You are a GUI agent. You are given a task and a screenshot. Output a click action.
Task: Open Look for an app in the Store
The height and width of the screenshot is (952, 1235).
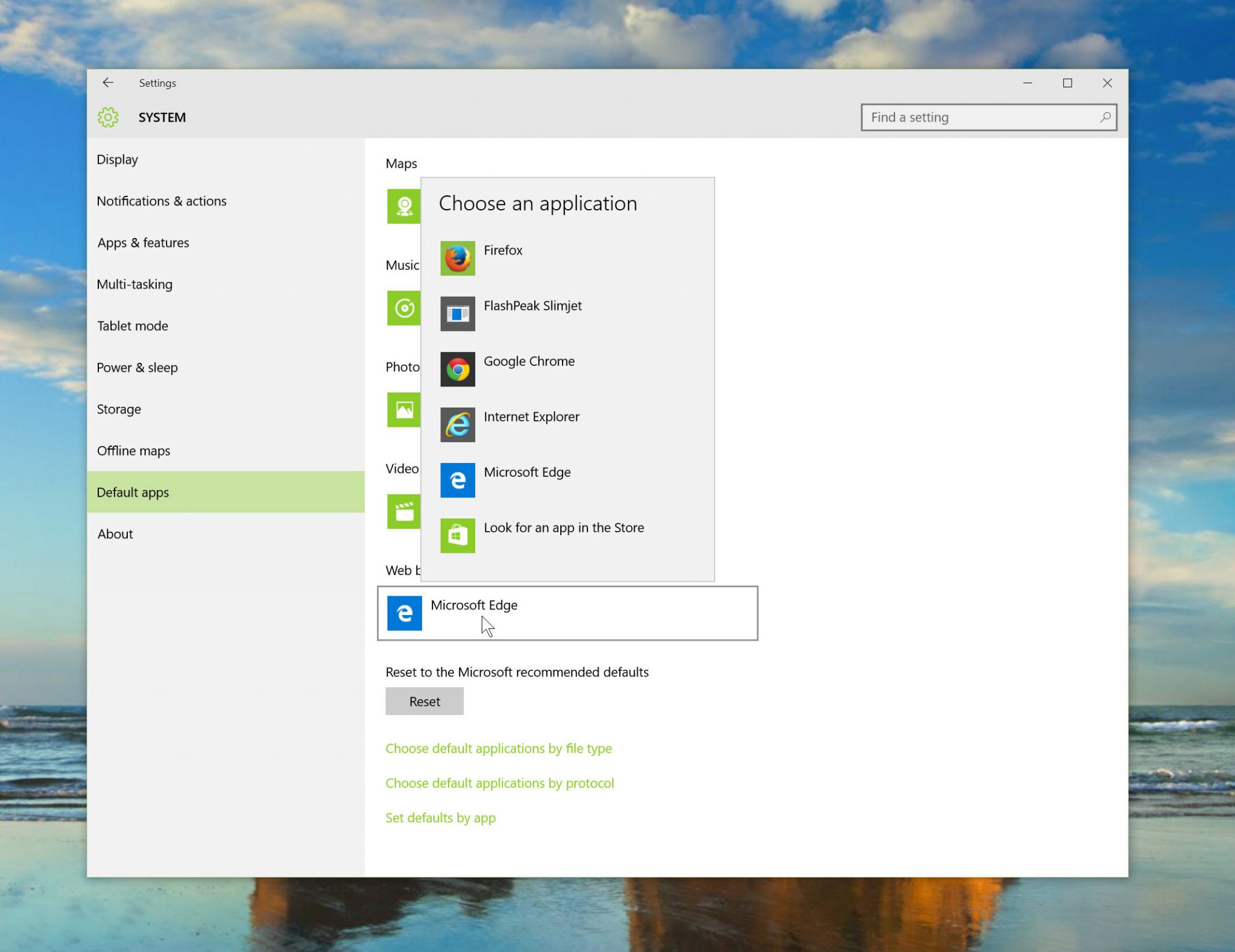563,527
